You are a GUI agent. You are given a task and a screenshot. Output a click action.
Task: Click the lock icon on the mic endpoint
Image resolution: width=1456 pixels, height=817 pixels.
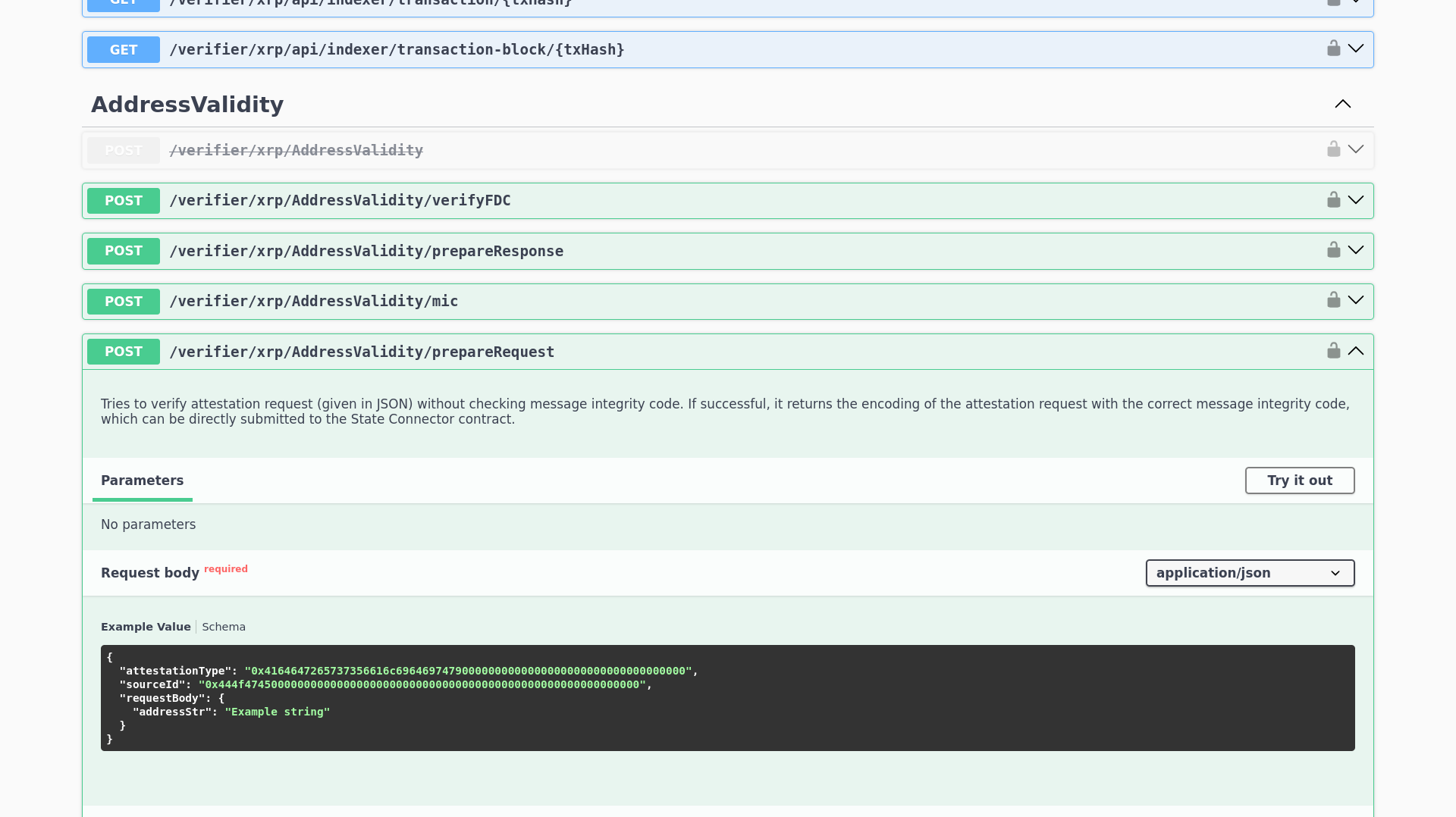coord(1333,299)
